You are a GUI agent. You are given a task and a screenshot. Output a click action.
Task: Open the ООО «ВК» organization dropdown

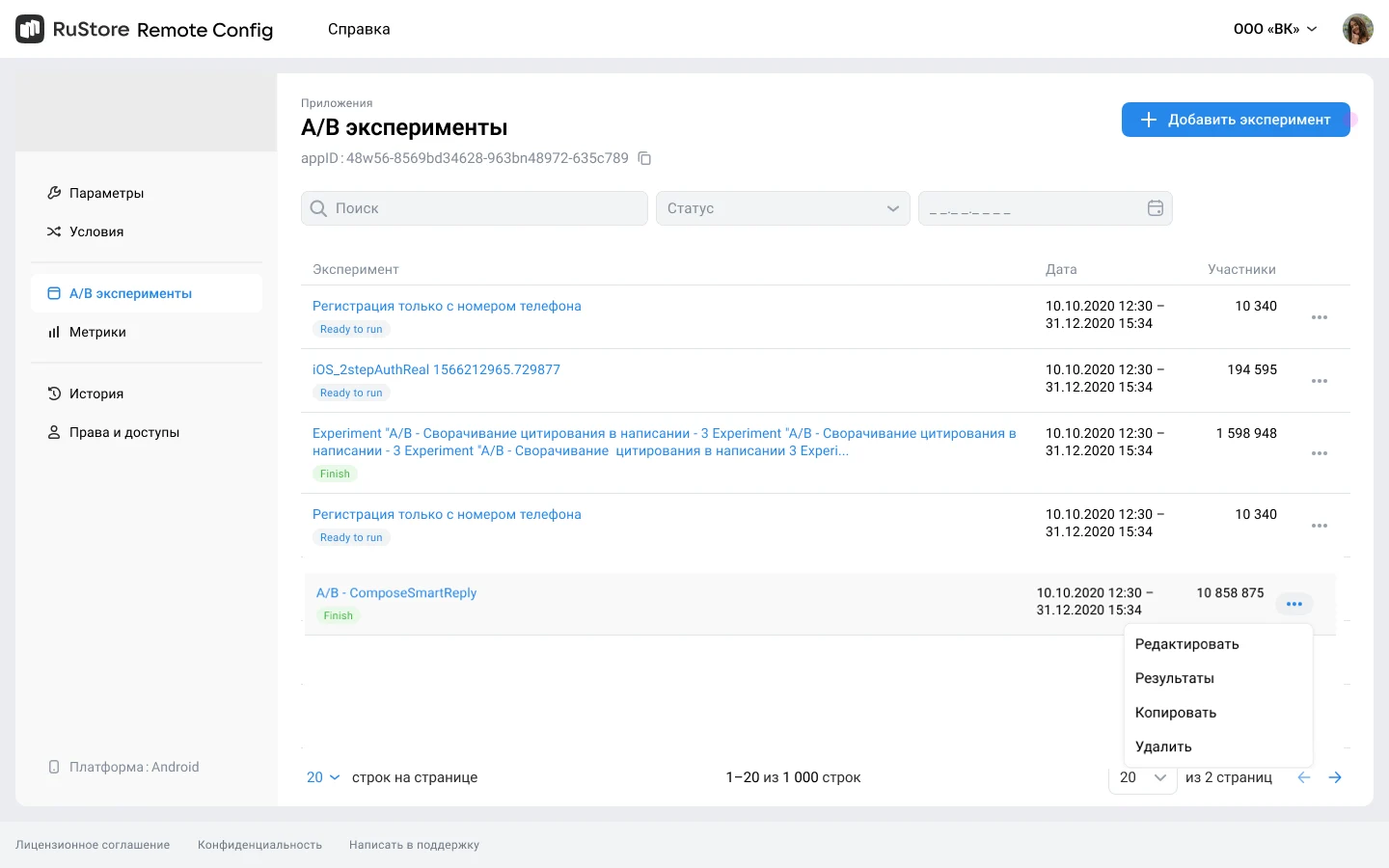1274,29
